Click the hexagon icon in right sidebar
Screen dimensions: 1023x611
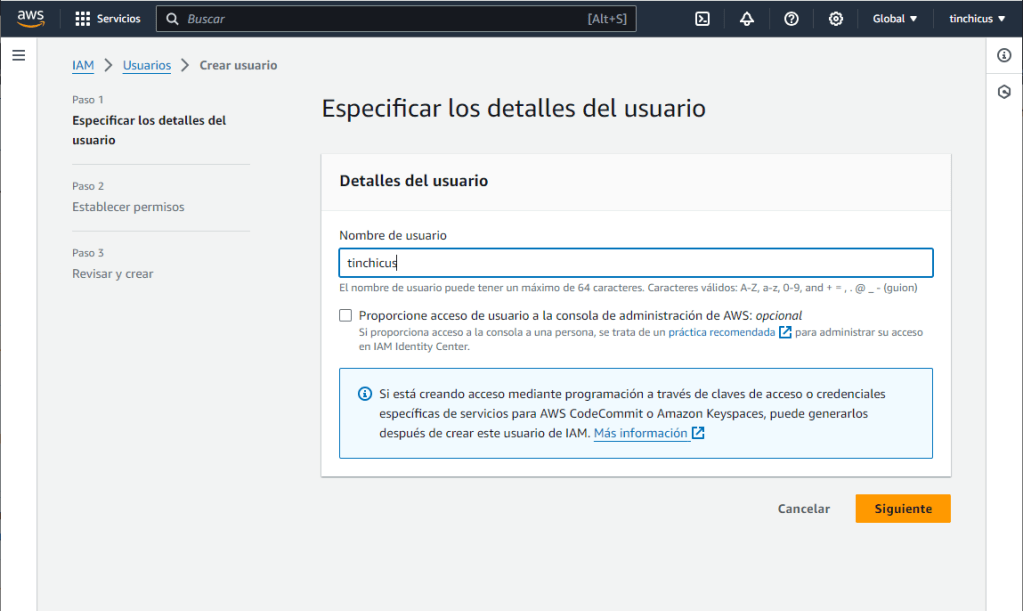1004,91
